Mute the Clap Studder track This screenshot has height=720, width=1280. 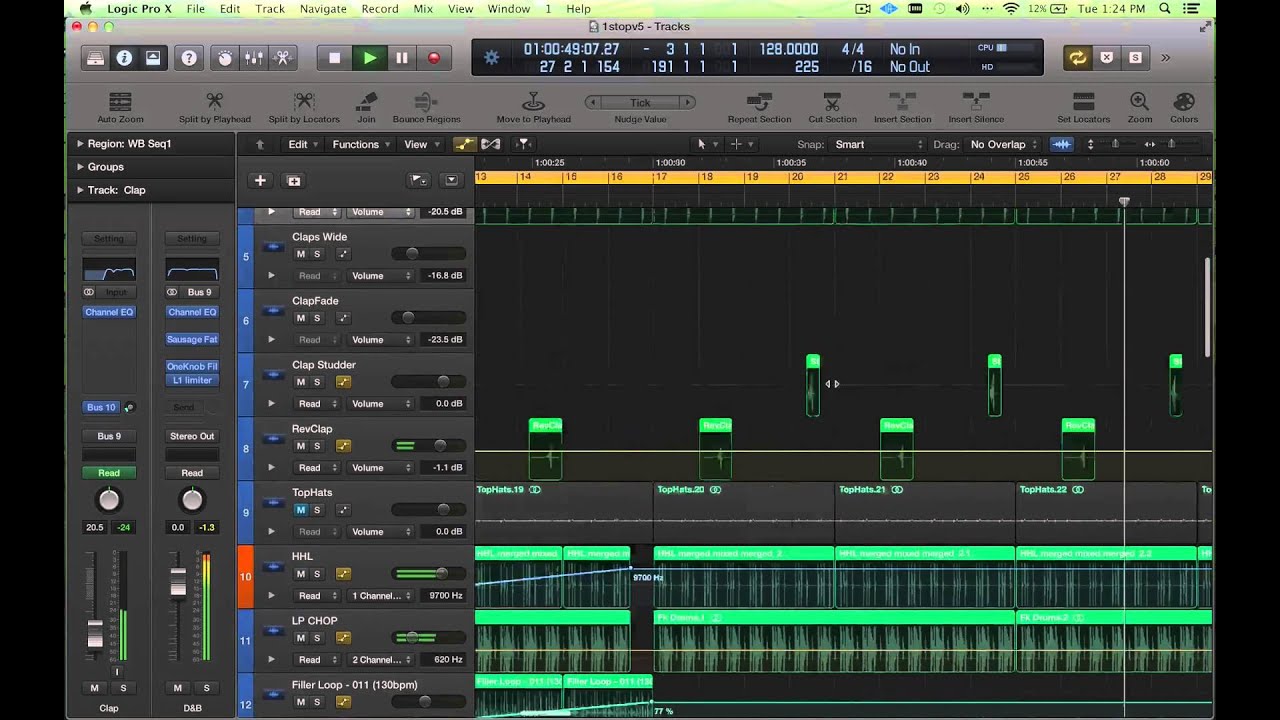(300, 382)
